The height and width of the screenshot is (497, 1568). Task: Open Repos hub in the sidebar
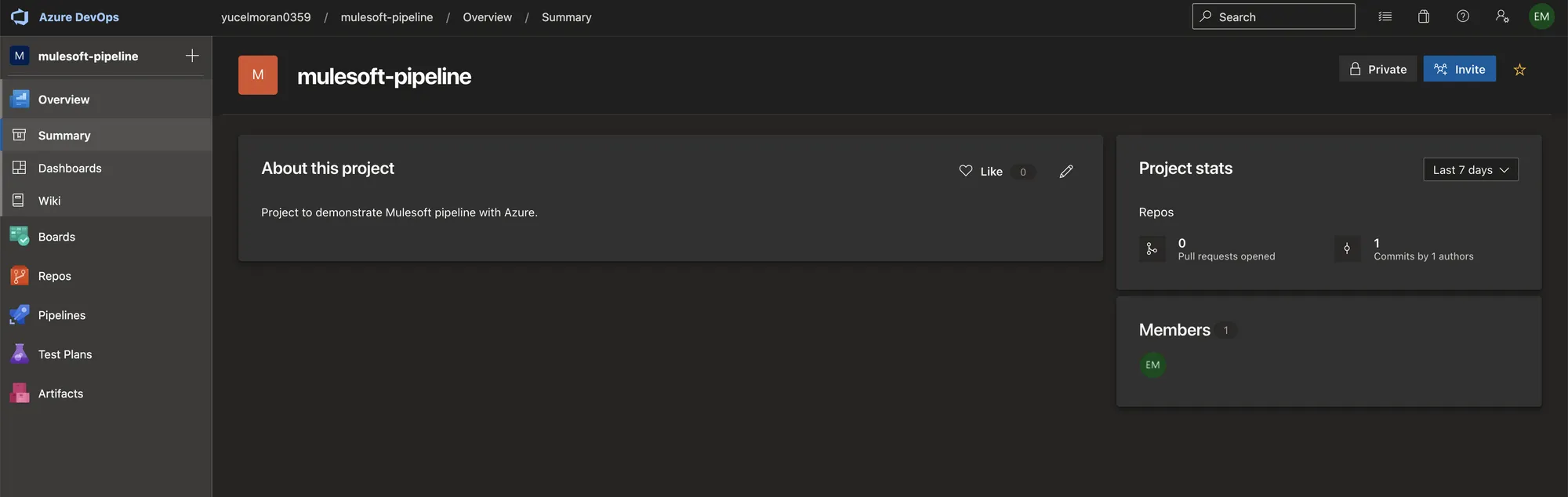(106, 276)
